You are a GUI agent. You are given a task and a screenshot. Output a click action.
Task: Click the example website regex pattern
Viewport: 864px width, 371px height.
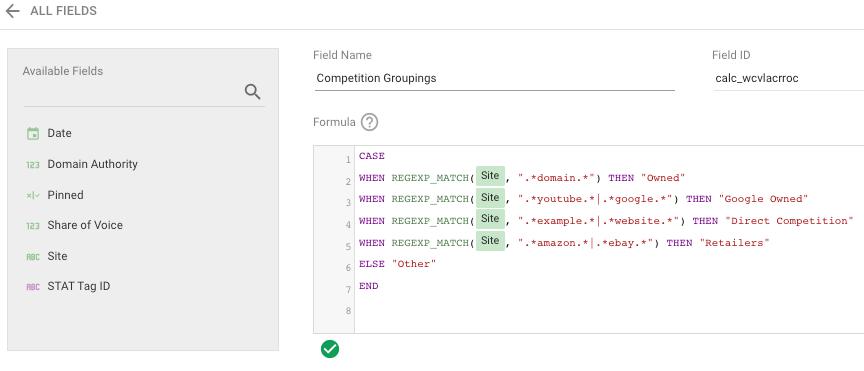598,221
